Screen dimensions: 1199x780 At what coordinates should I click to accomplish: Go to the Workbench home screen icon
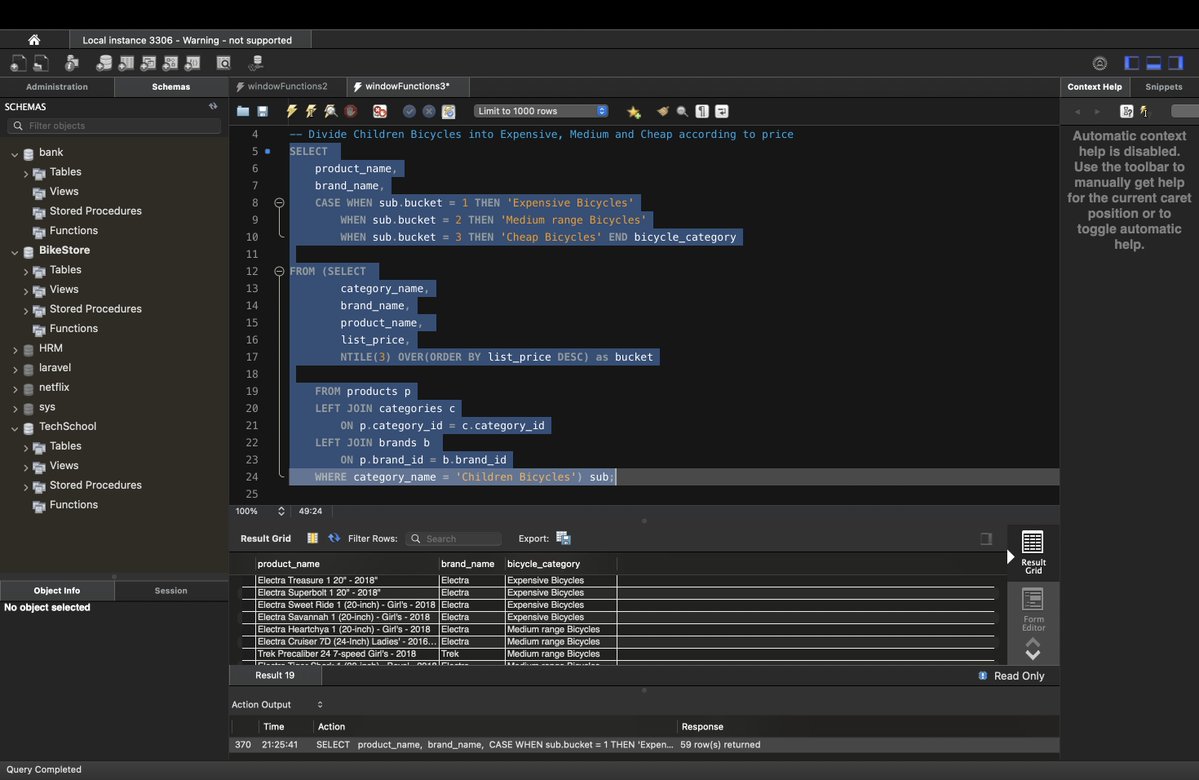click(34, 40)
